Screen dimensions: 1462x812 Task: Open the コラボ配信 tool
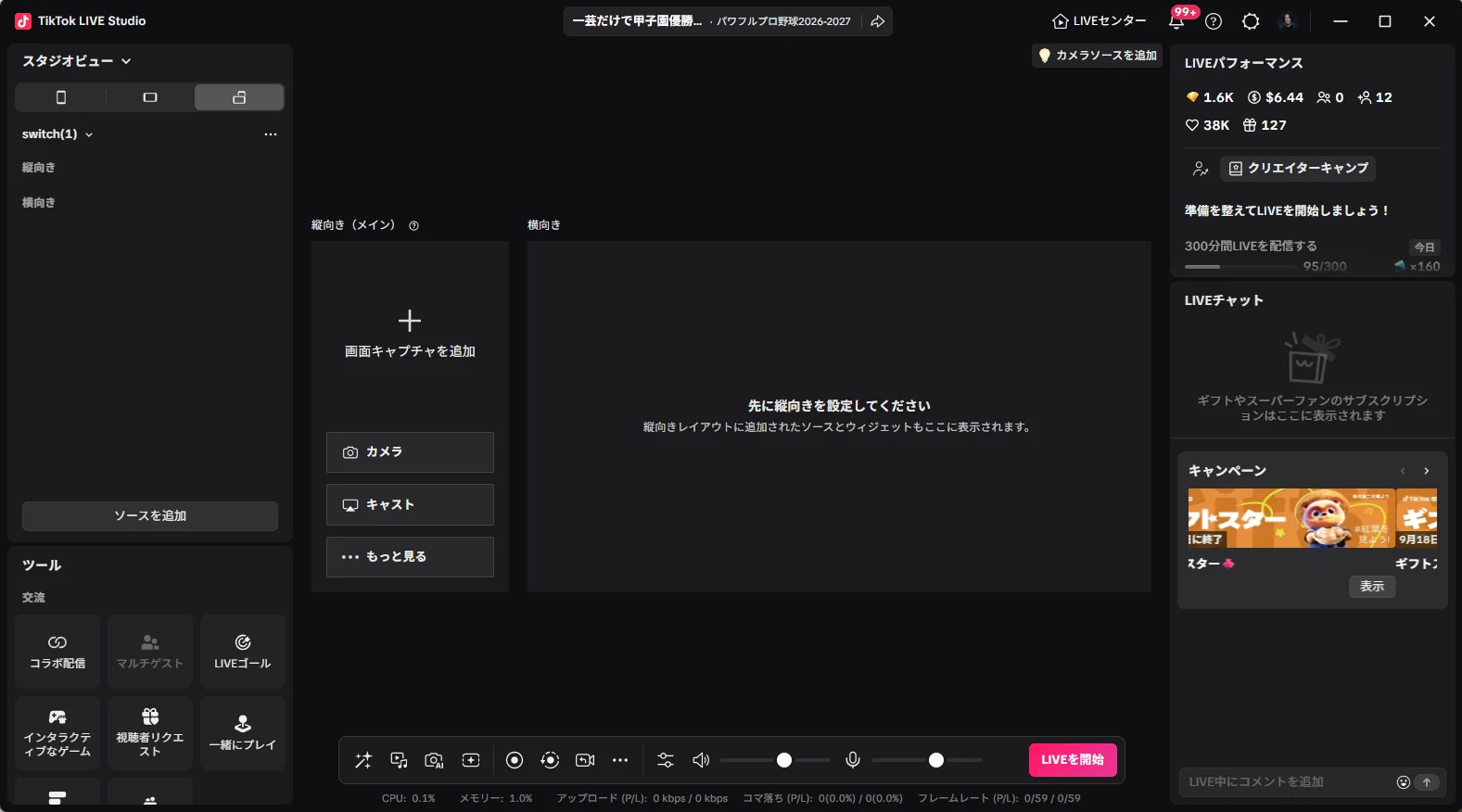[57, 652]
